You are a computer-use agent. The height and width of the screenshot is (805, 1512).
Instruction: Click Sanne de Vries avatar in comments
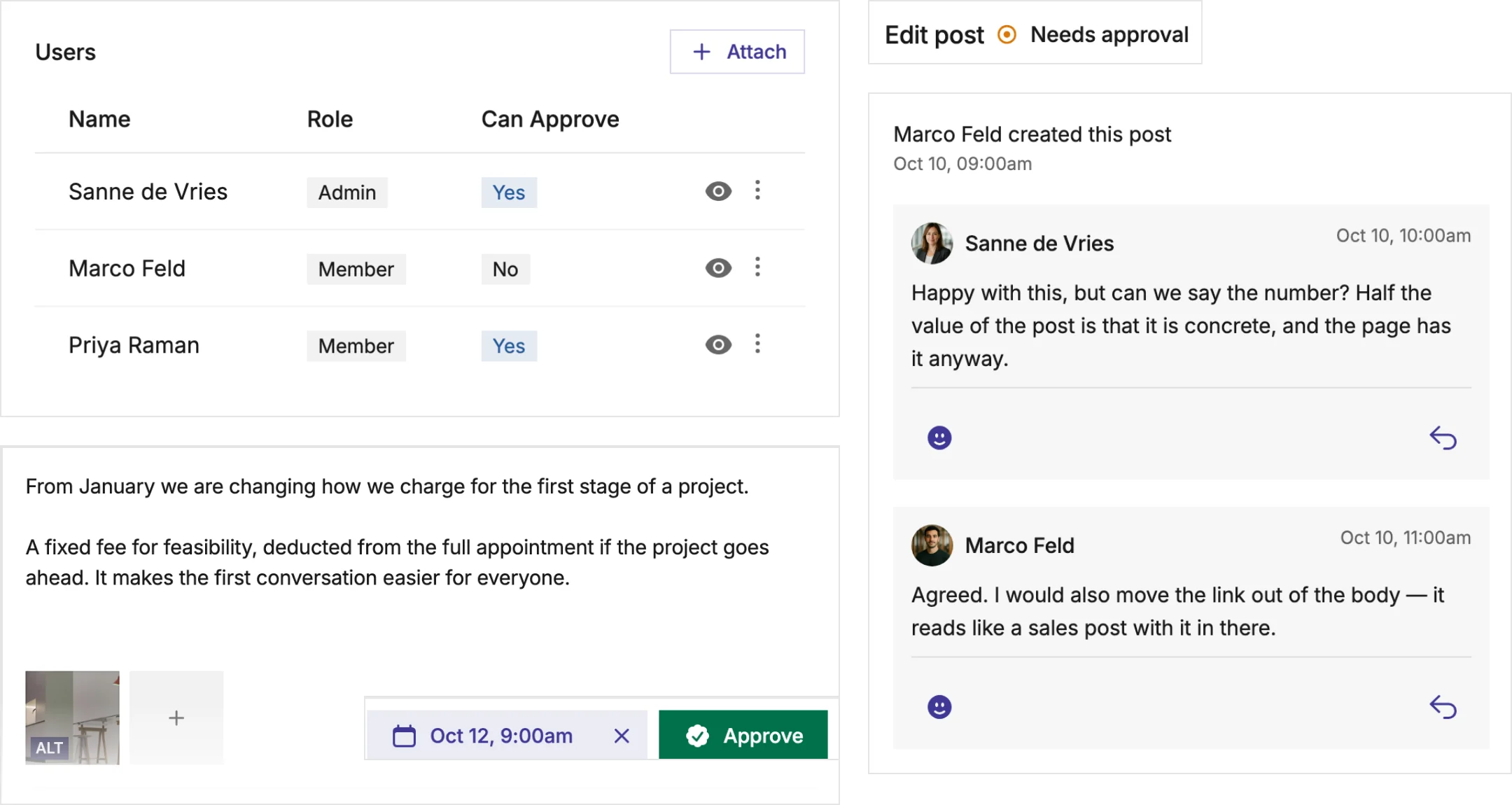(x=932, y=243)
